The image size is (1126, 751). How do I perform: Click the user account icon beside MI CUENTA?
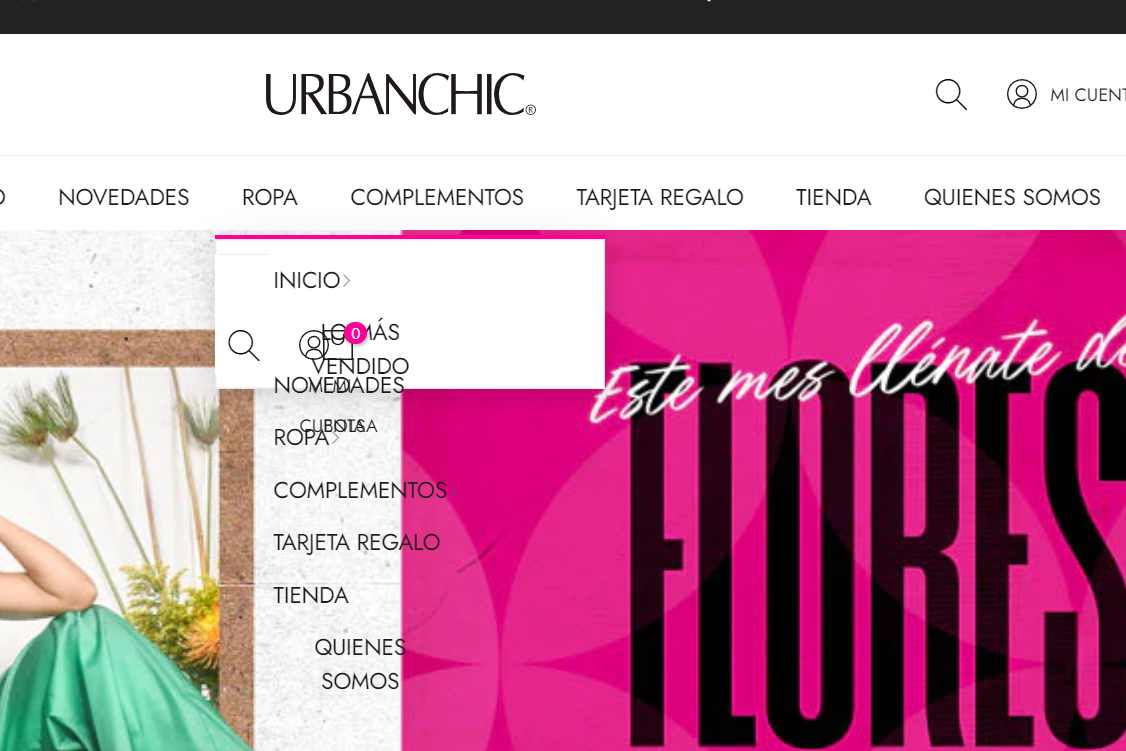(x=1021, y=94)
